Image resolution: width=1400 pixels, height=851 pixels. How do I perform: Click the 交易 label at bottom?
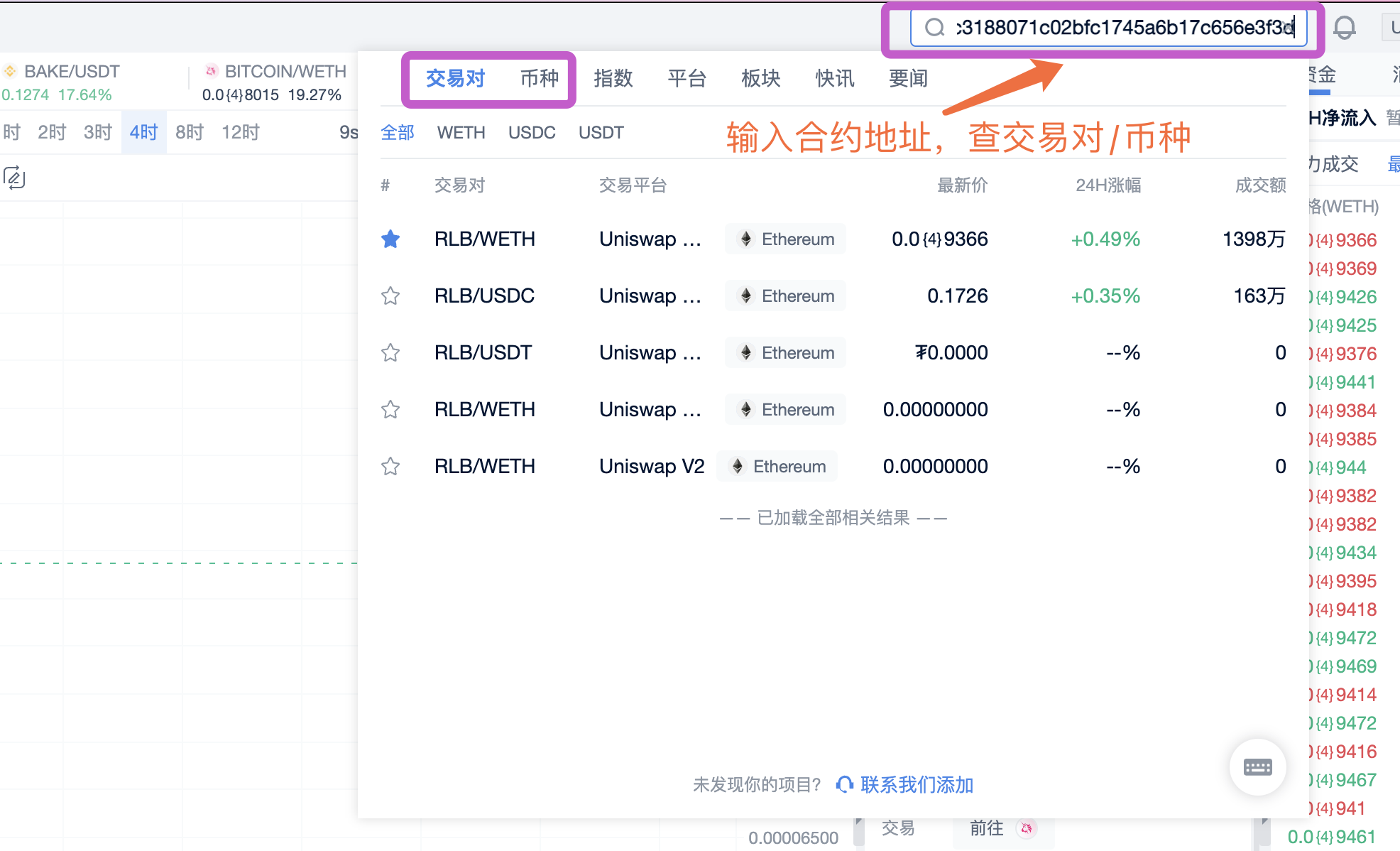tap(898, 828)
